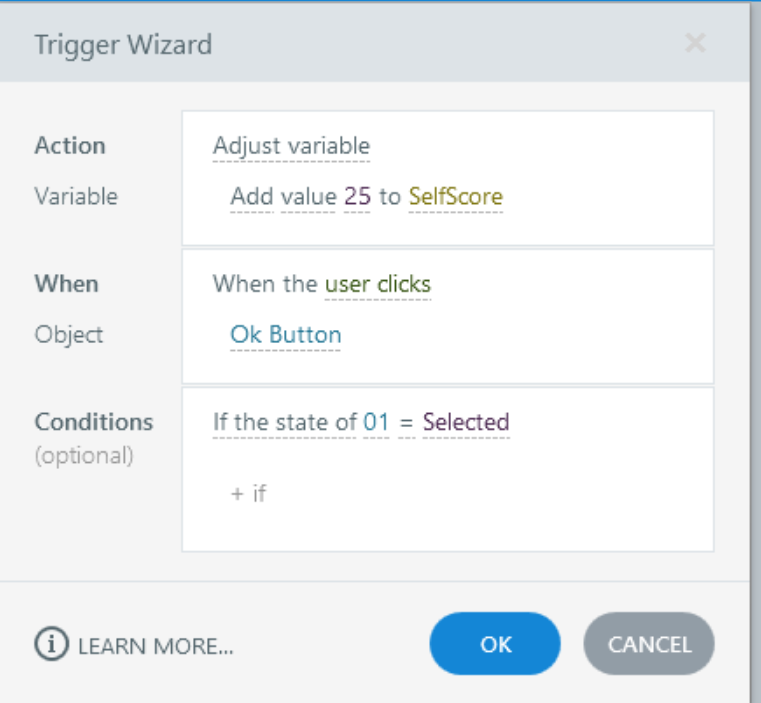Change the Add operator
761x703 pixels.
tap(251, 196)
